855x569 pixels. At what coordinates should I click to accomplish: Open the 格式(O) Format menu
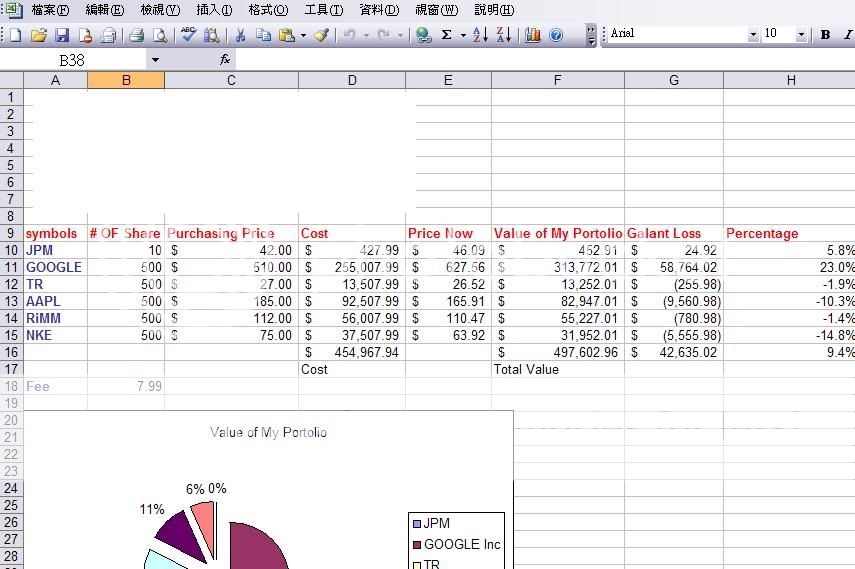pyautogui.click(x=268, y=10)
